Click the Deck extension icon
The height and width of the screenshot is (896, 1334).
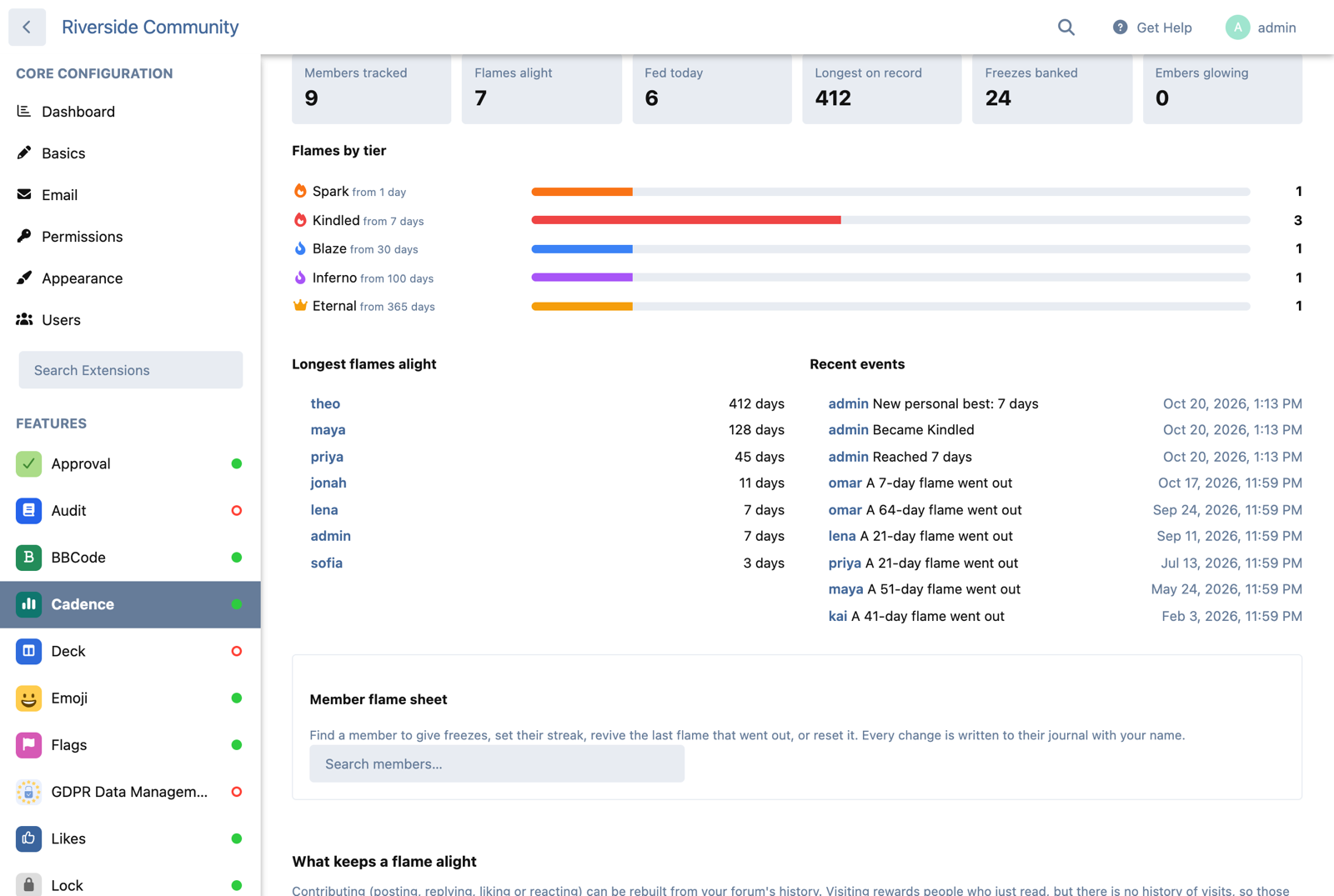point(28,651)
